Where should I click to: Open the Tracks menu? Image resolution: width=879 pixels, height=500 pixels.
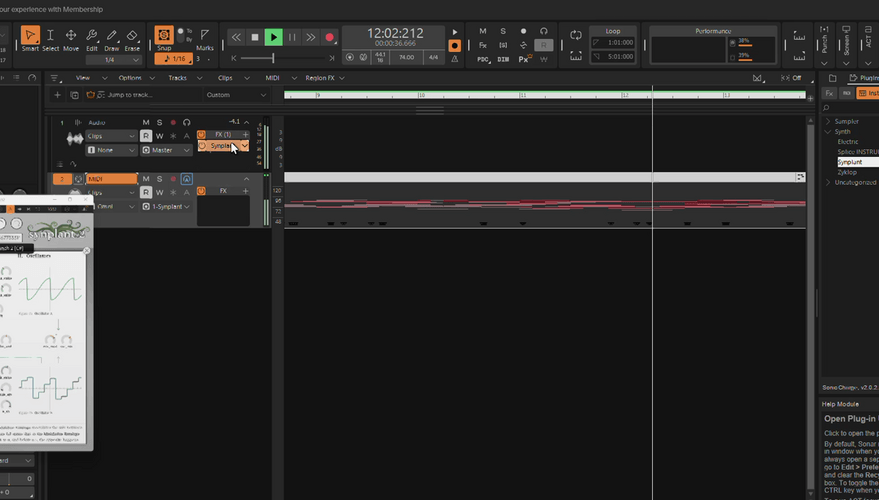pos(178,77)
